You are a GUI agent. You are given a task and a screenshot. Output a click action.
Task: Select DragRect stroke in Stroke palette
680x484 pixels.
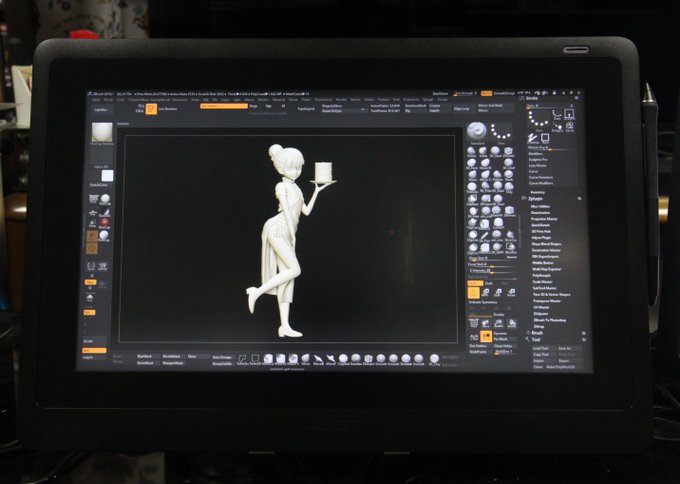pyautogui.click(x=569, y=115)
